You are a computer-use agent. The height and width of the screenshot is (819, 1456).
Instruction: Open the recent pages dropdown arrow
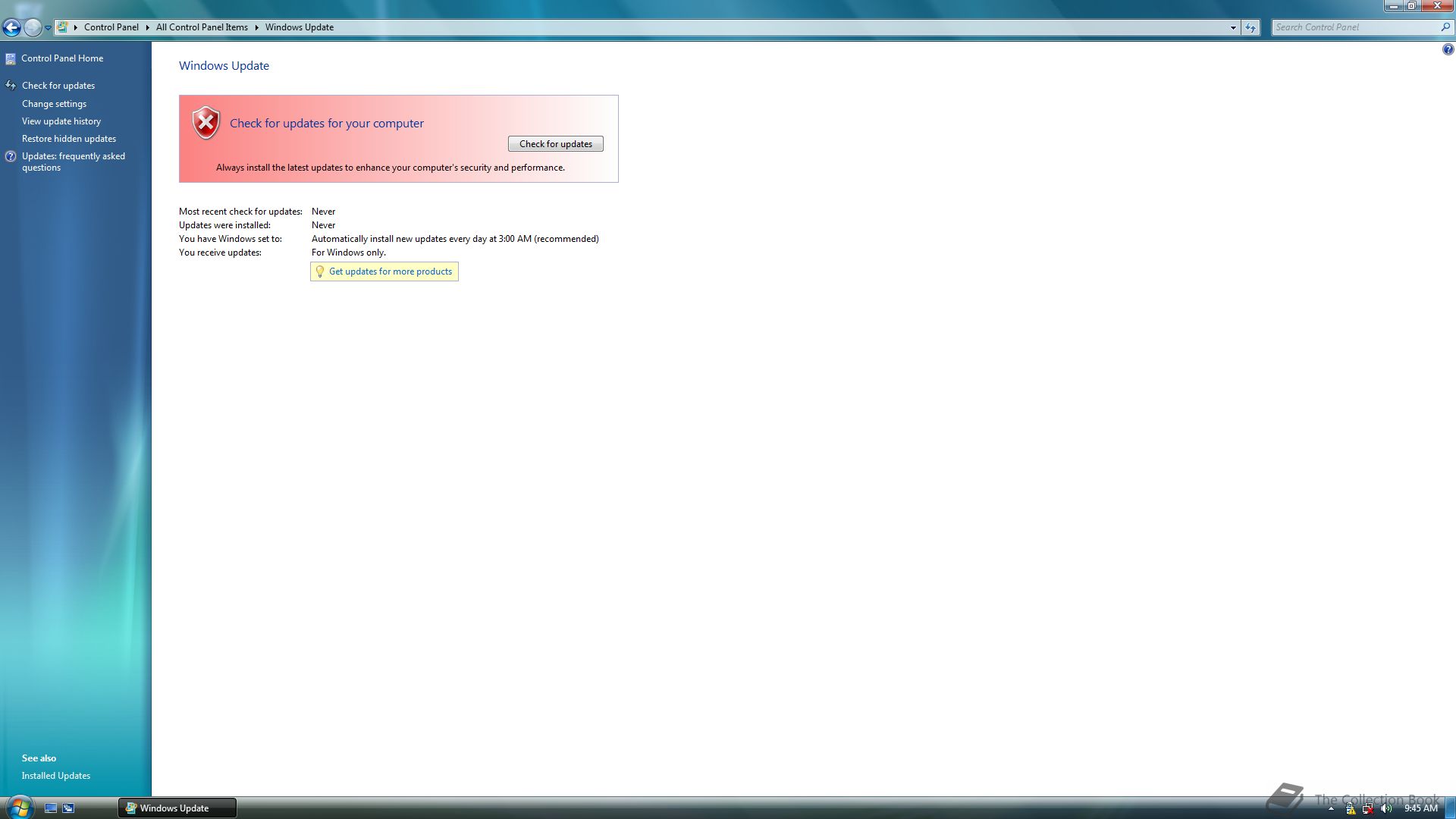click(48, 28)
